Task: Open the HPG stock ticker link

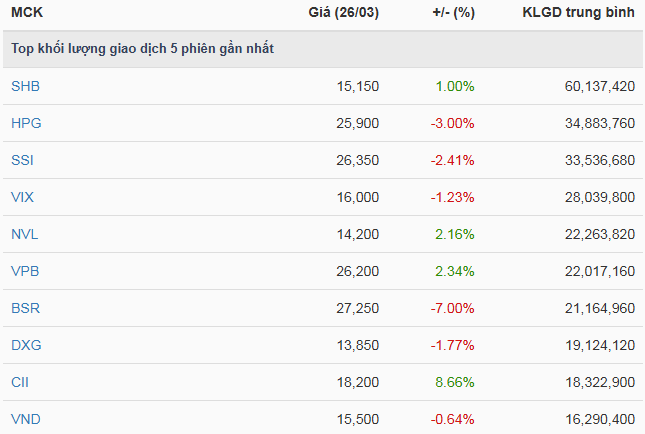Action: pos(26,123)
